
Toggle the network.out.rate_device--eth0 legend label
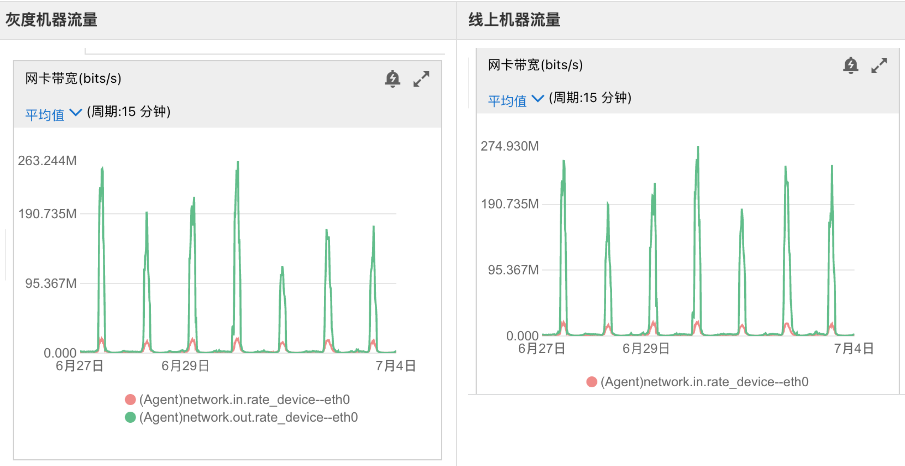(x=248, y=417)
